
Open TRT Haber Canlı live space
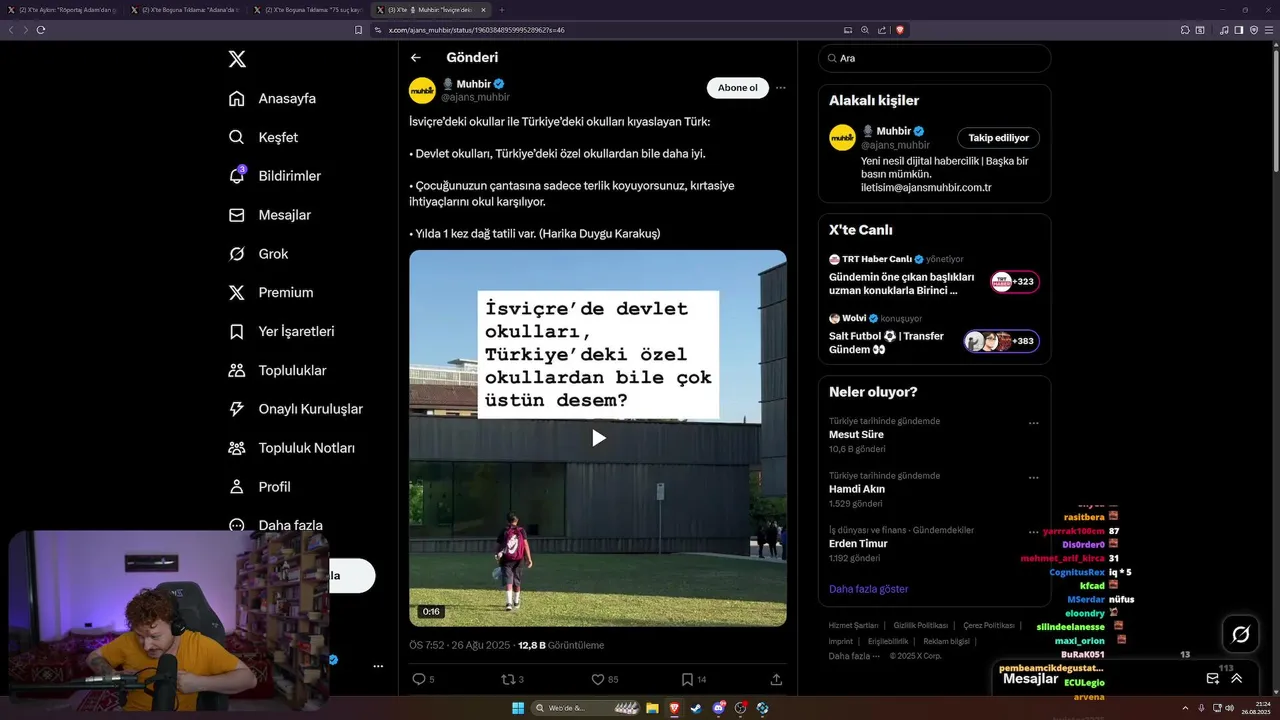click(934, 276)
